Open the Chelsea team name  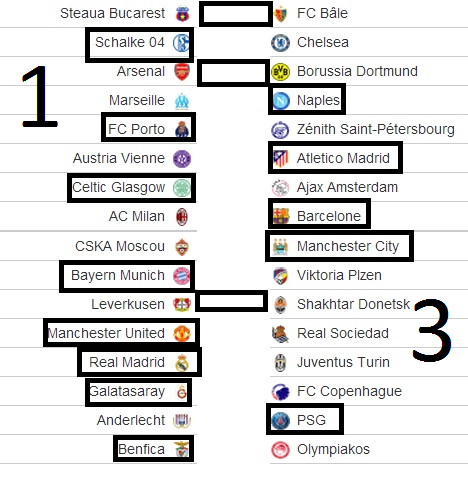323,43
